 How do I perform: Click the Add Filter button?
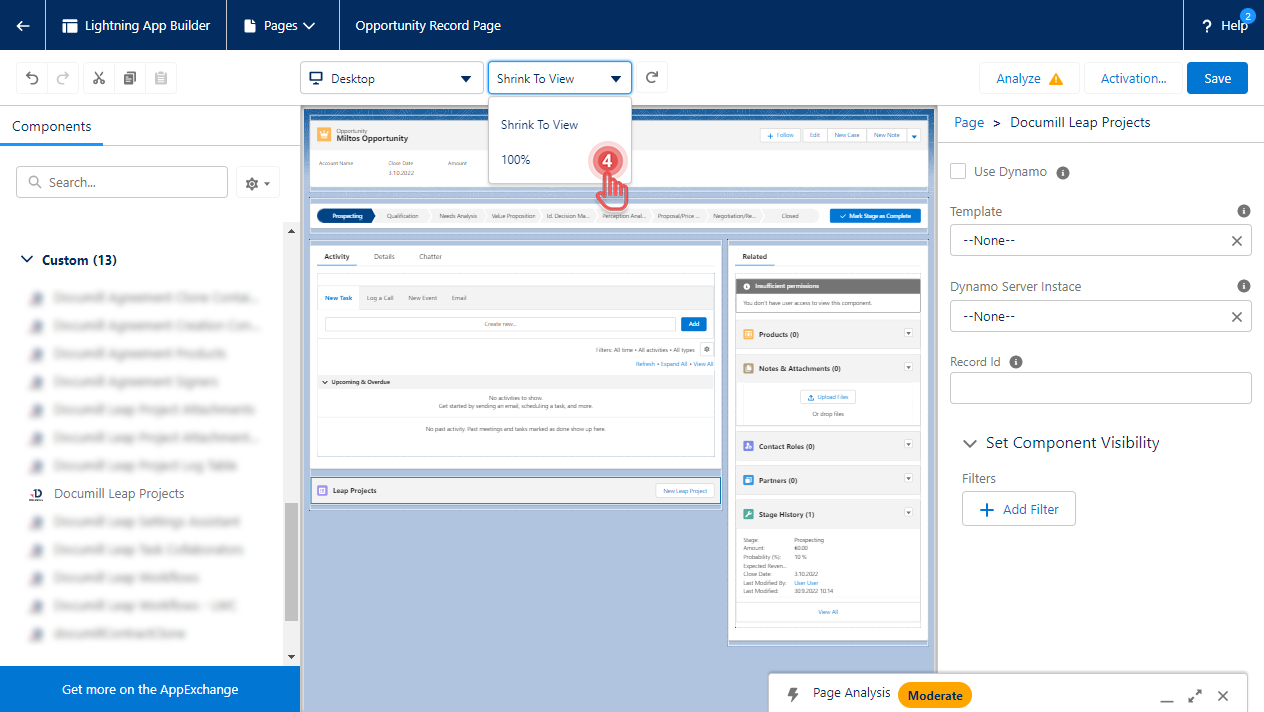click(1018, 509)
